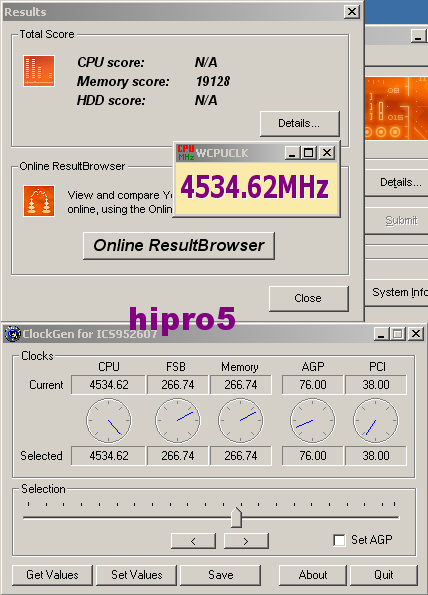428x595 pixels.
Task: Click Submit in the background window
Action: (x=397, y=220)
